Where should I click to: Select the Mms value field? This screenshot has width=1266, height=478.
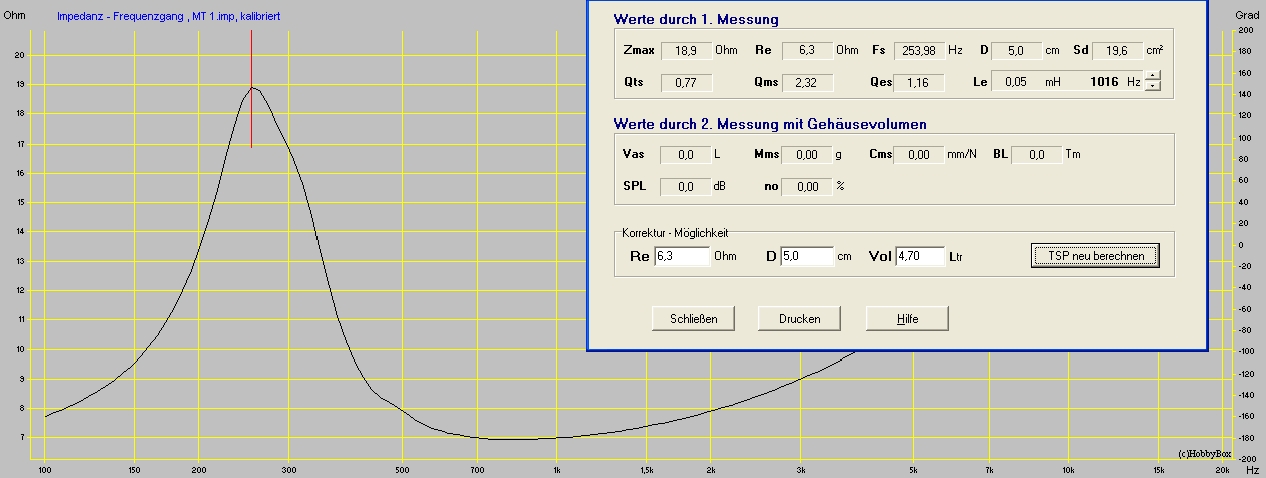806,154
